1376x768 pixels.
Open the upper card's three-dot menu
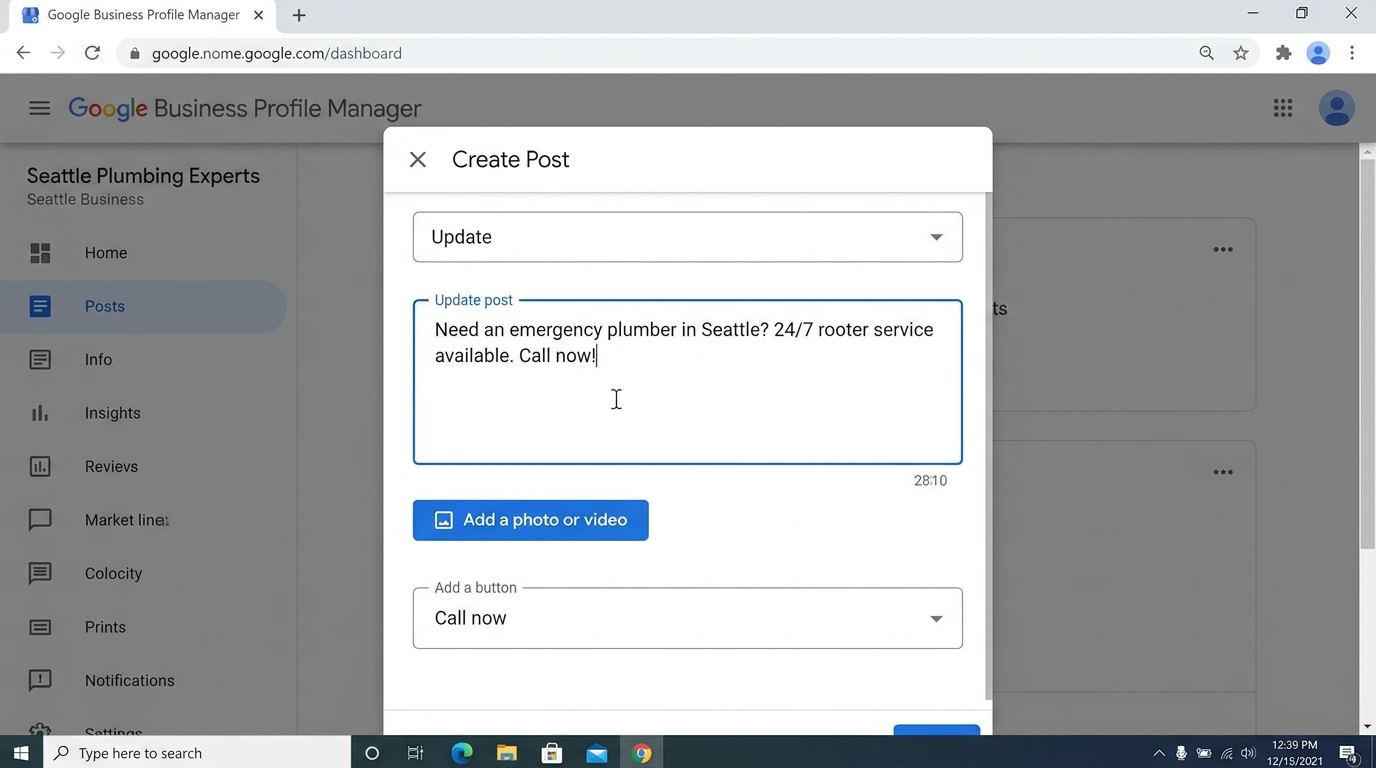tap(1223, 250)
